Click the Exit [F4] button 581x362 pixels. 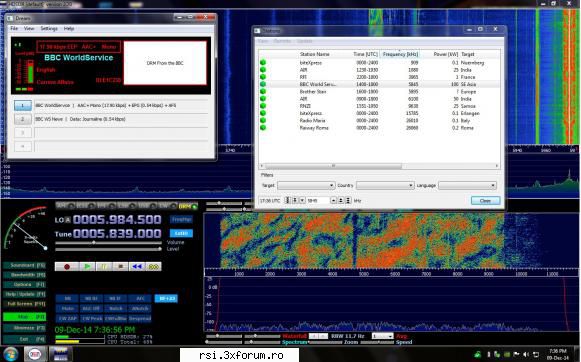click(x=24, y=339)
